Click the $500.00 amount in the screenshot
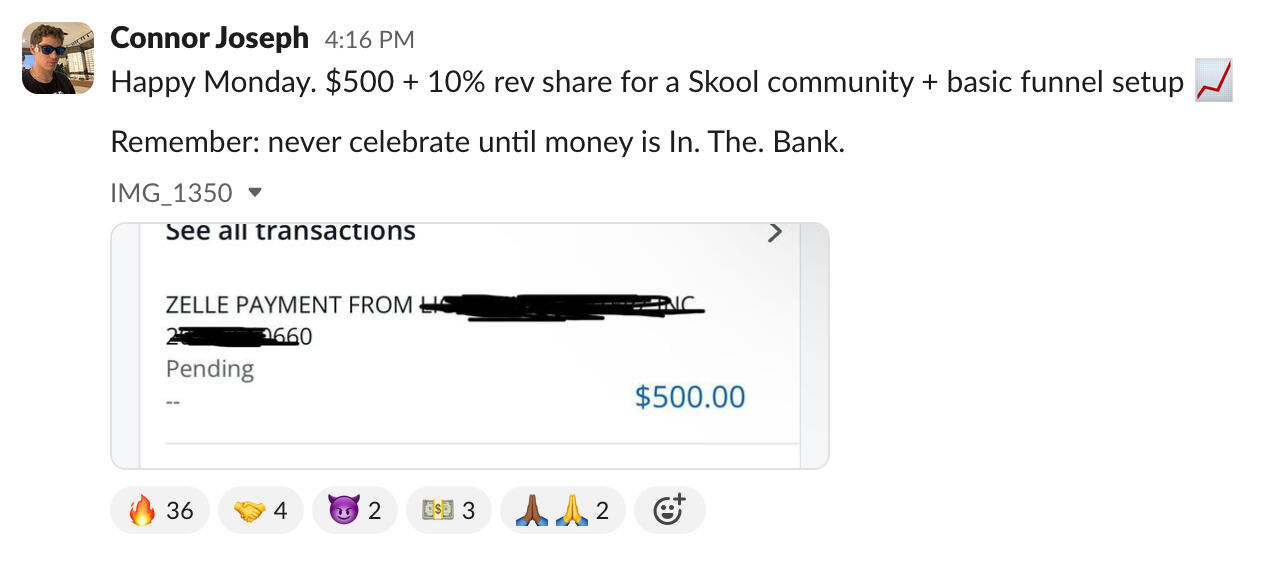1268x562 pixels. click(x=690, y=397)
